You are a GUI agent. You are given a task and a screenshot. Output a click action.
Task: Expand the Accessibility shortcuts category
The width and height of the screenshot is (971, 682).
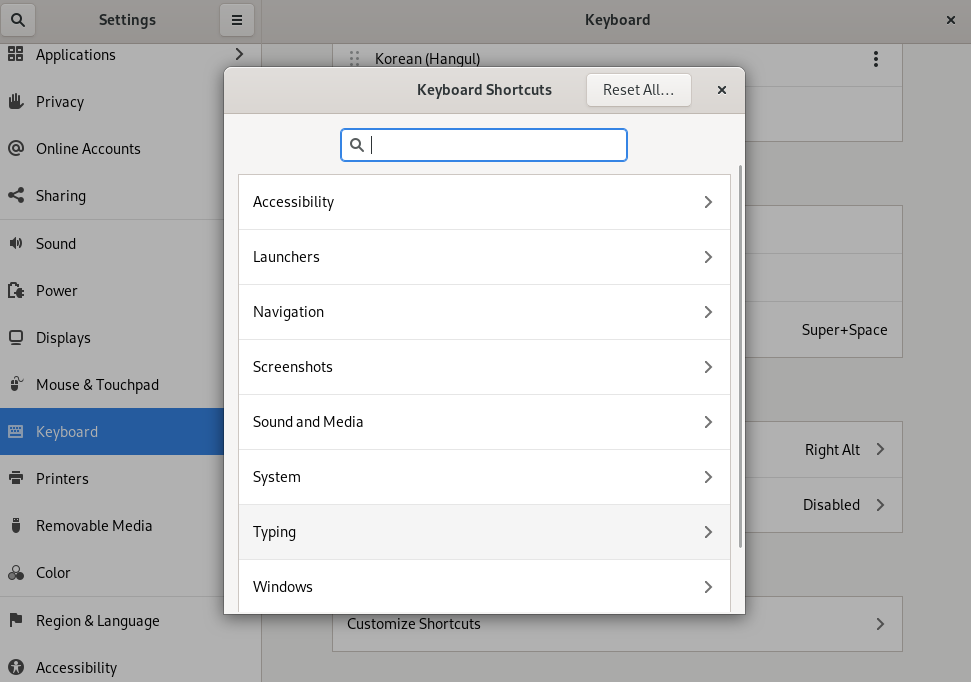484,202
